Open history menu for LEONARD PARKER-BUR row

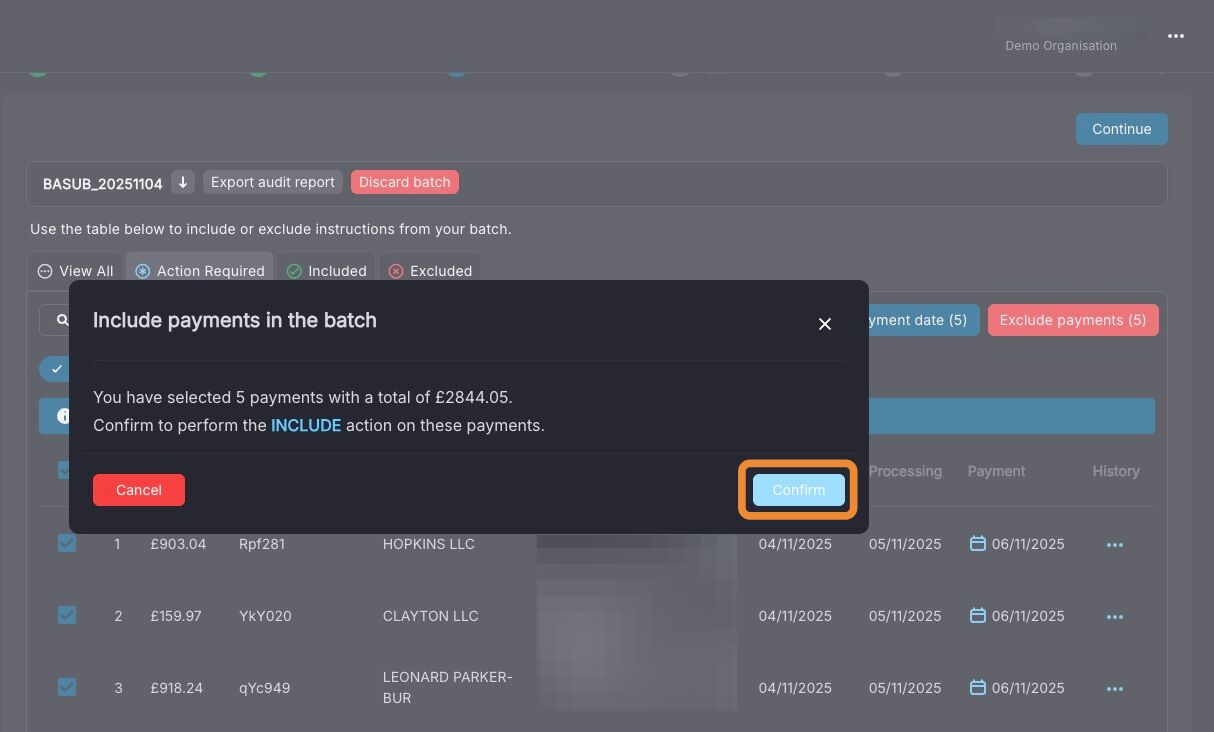(1115, 689)
